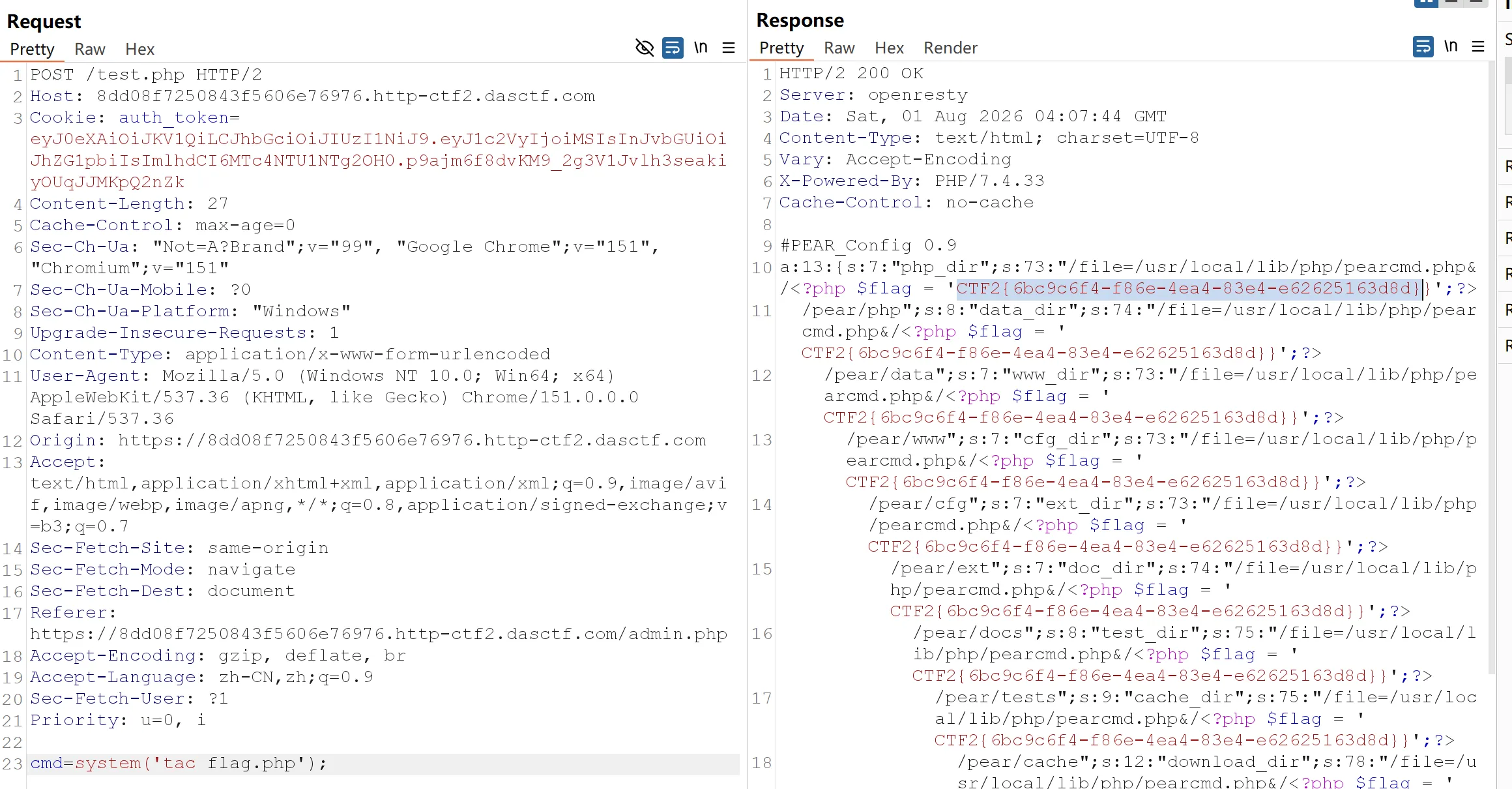Viewport: 1512px width, 789px height.
Task: Toggle word wrap icon in Request panel
Action: coord(673,48)
